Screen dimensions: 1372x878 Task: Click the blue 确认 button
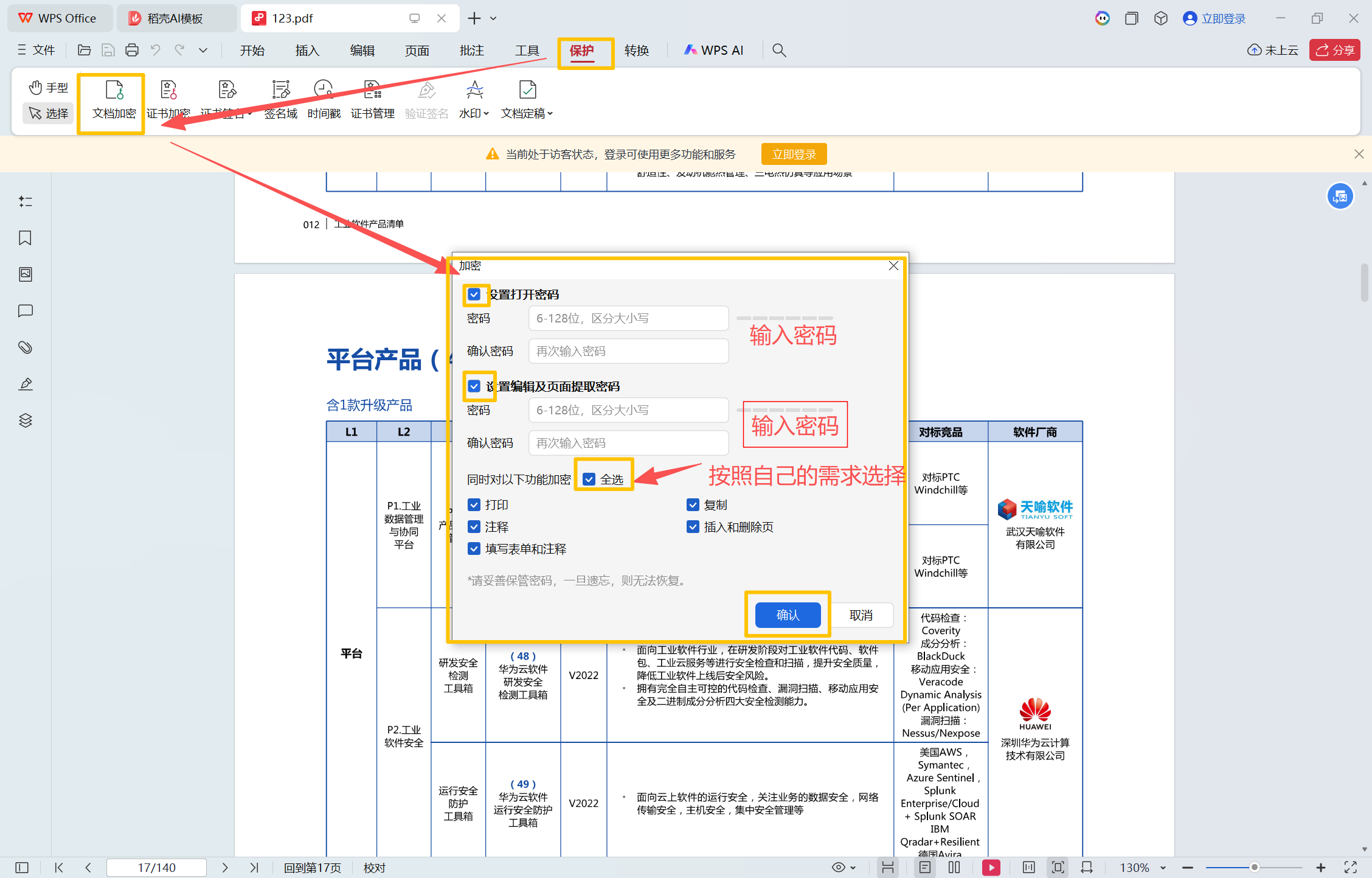788,615
